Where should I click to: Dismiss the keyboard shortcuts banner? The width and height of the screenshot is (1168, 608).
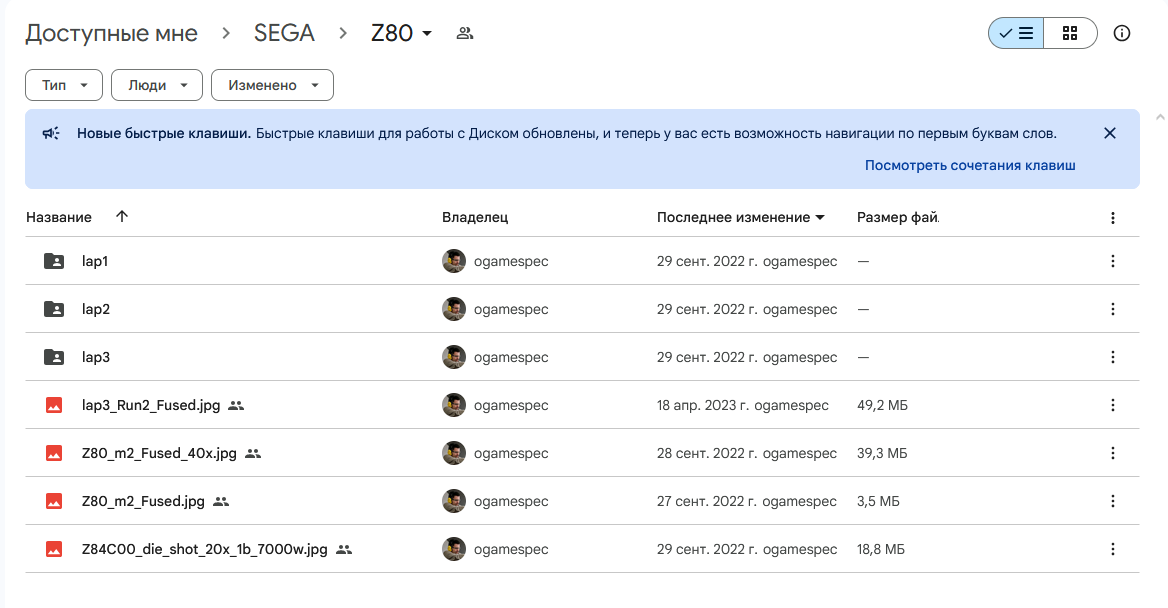[x=1109, y=133]
